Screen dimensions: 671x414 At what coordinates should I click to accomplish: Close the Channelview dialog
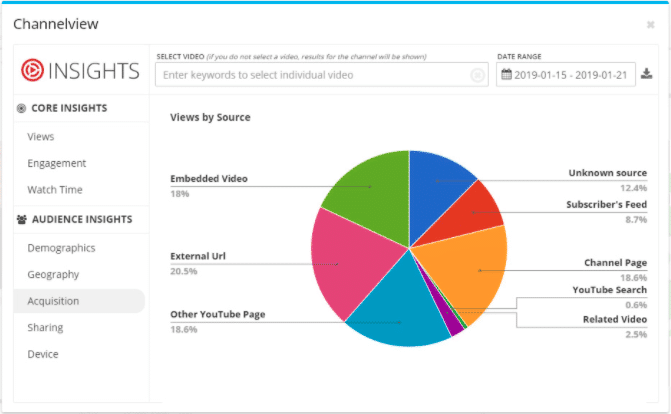click(x=650, y=25)
